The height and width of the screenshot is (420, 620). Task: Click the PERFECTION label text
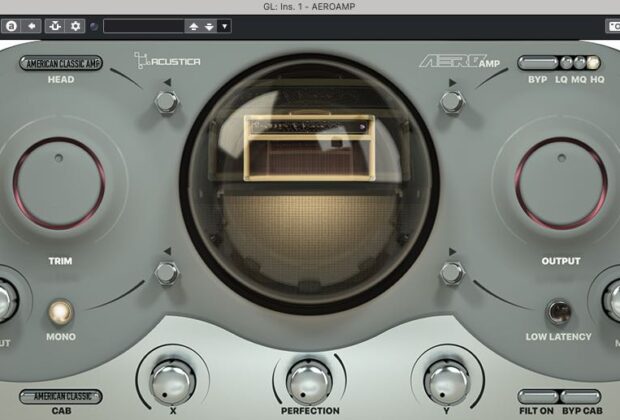pyautogui.click(x=310, y=411)
